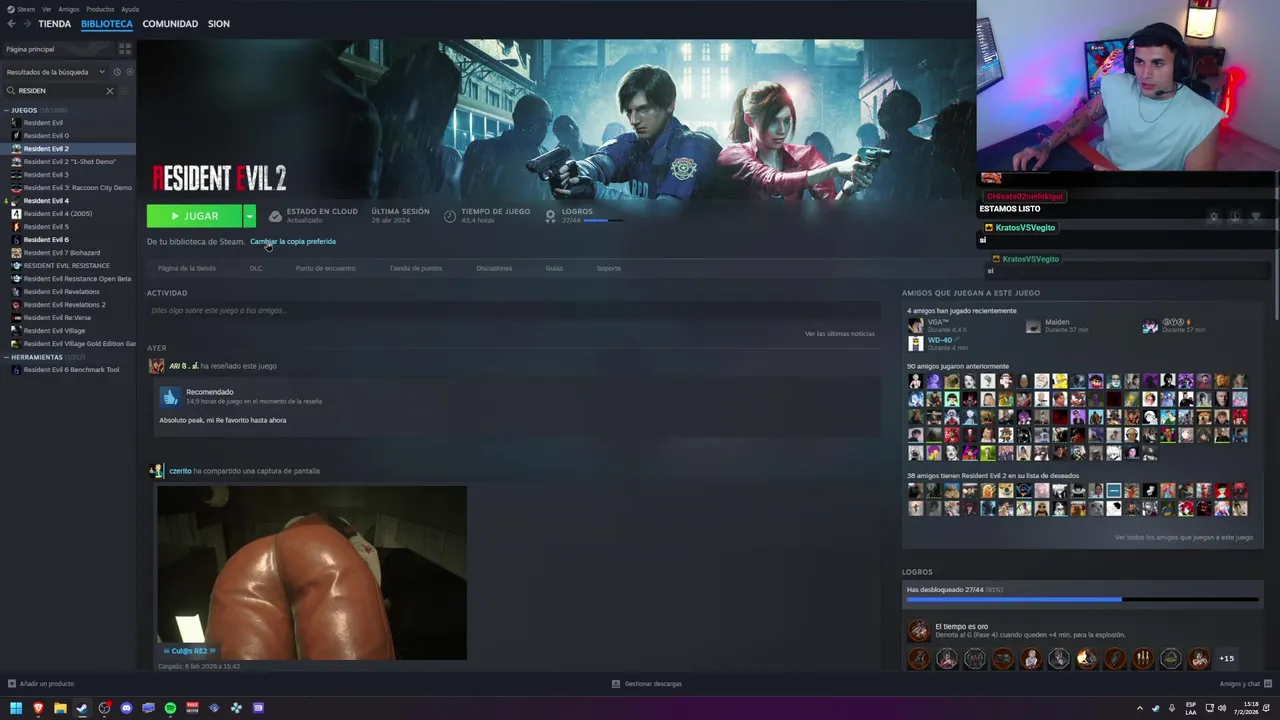Open the Ayuda menu

[x=130, y=9]
